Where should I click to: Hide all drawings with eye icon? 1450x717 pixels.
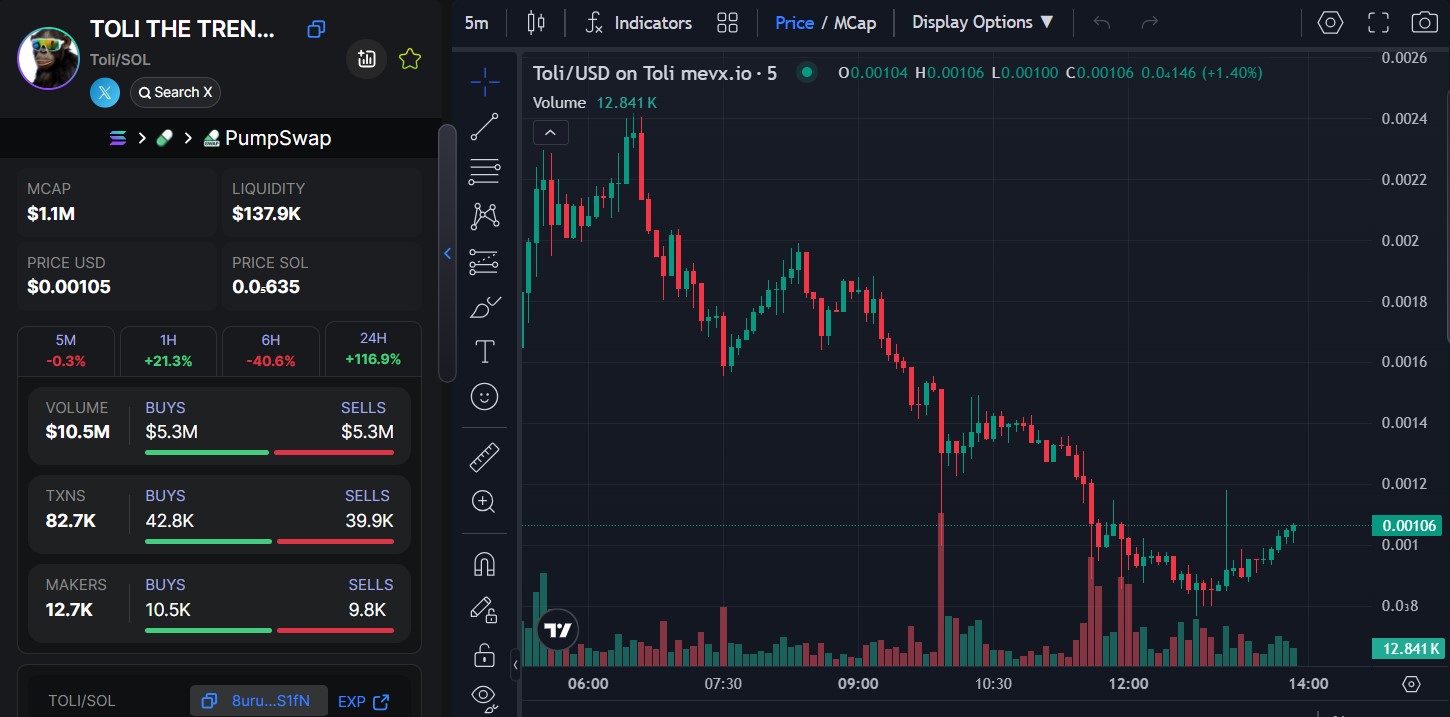pyautogui.click(x=485, y=696)
